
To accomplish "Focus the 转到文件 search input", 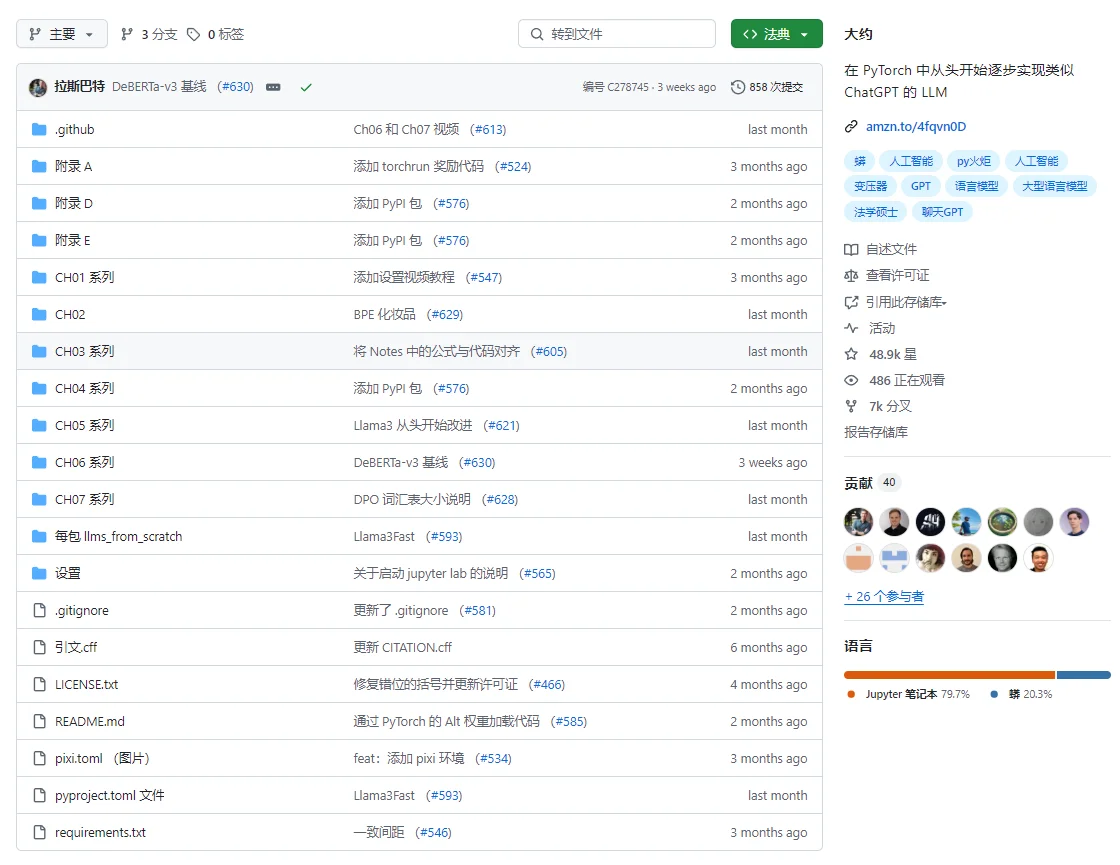I will 617,34.
